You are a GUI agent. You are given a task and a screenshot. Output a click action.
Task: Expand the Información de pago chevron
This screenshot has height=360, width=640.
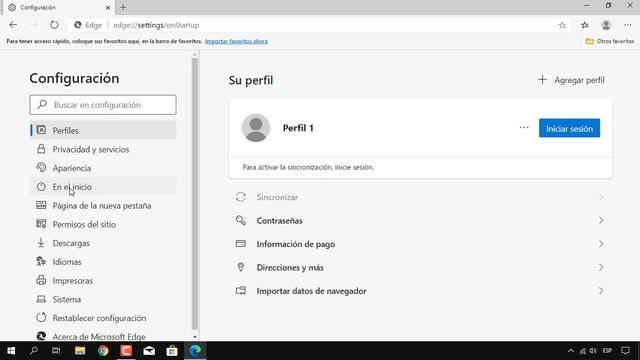(x=601, y=244)
